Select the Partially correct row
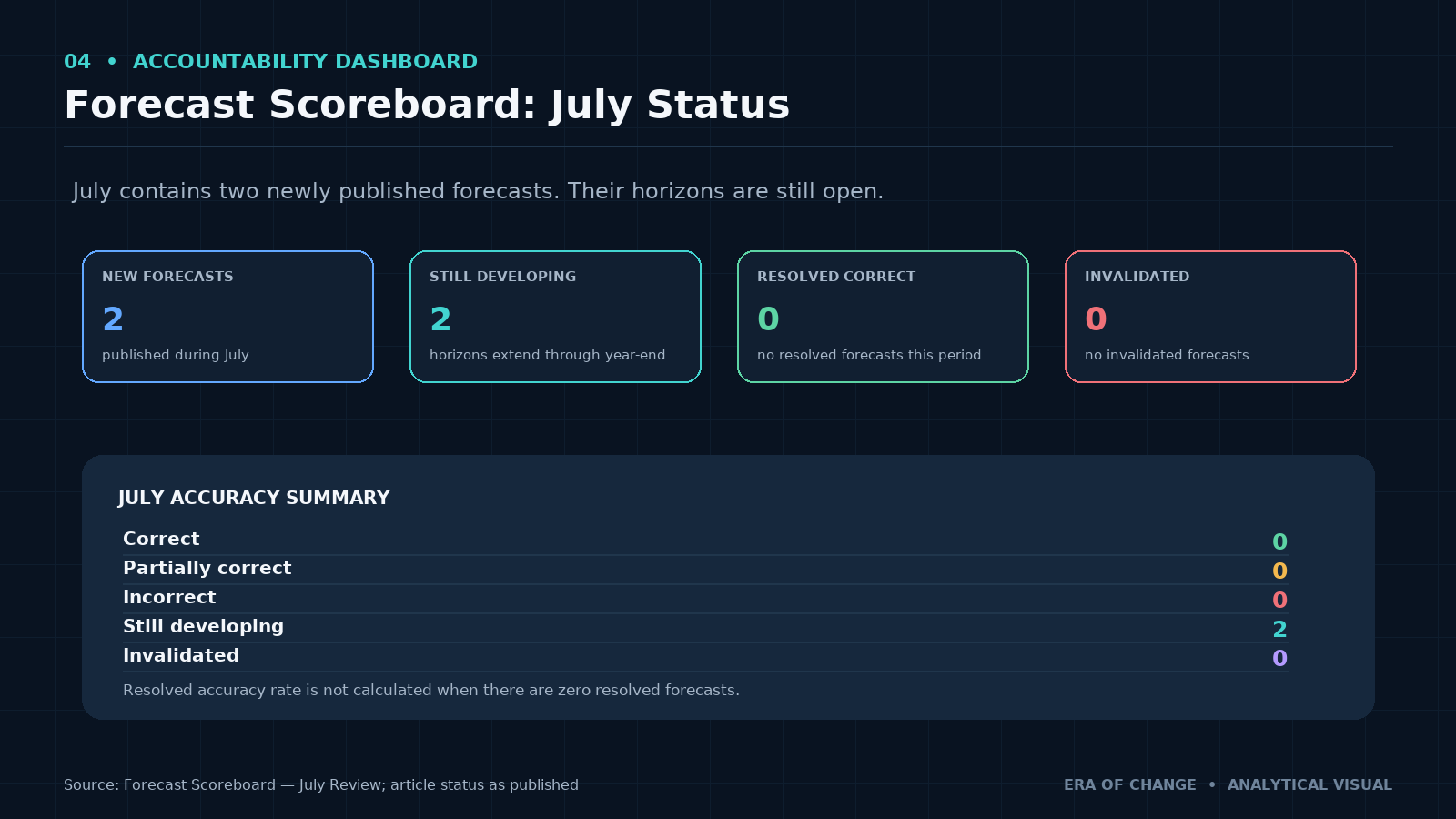 coord(705,569)
